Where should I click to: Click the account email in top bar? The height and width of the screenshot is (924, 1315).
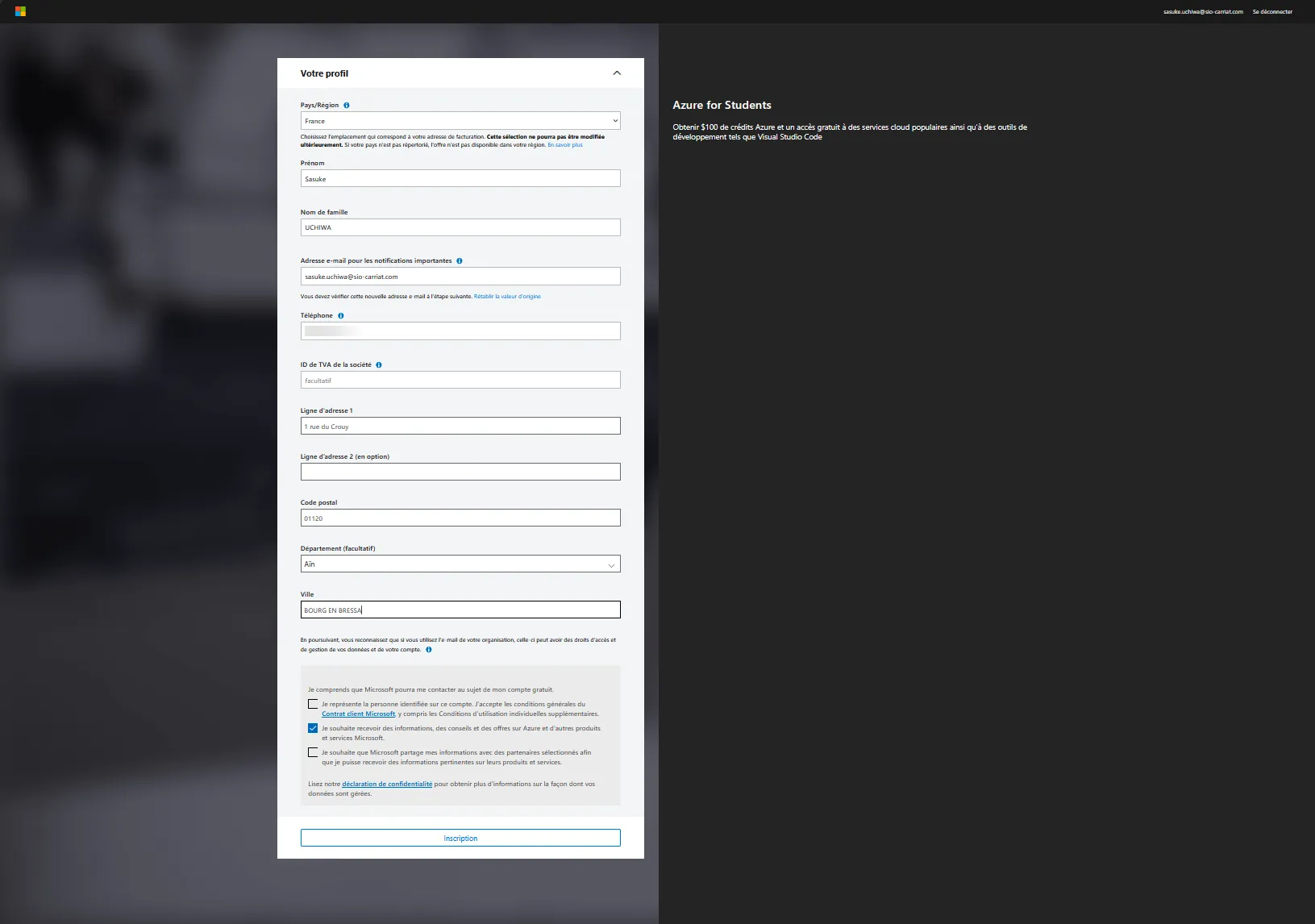tap(1203, 12)
